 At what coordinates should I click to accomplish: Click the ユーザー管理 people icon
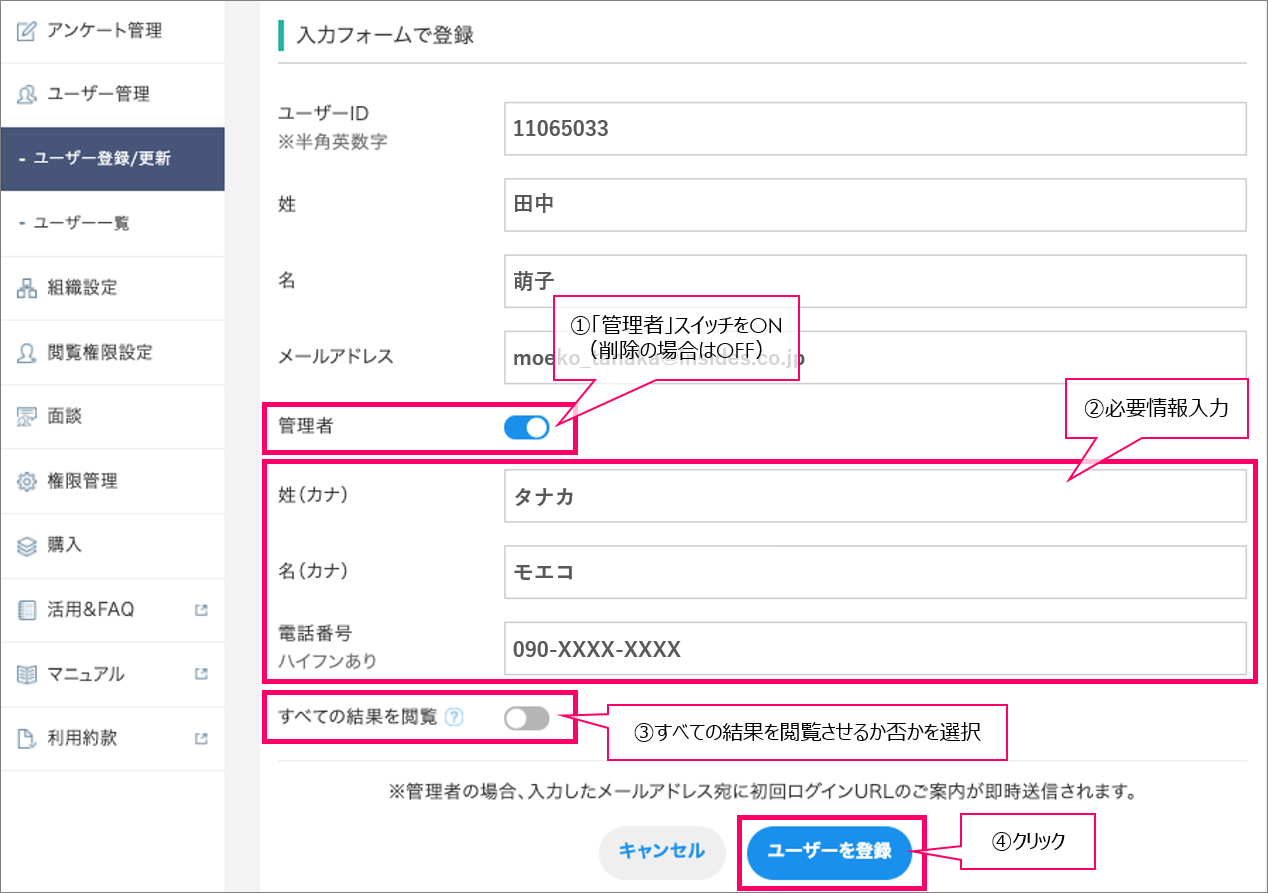(x=27, y=95)
